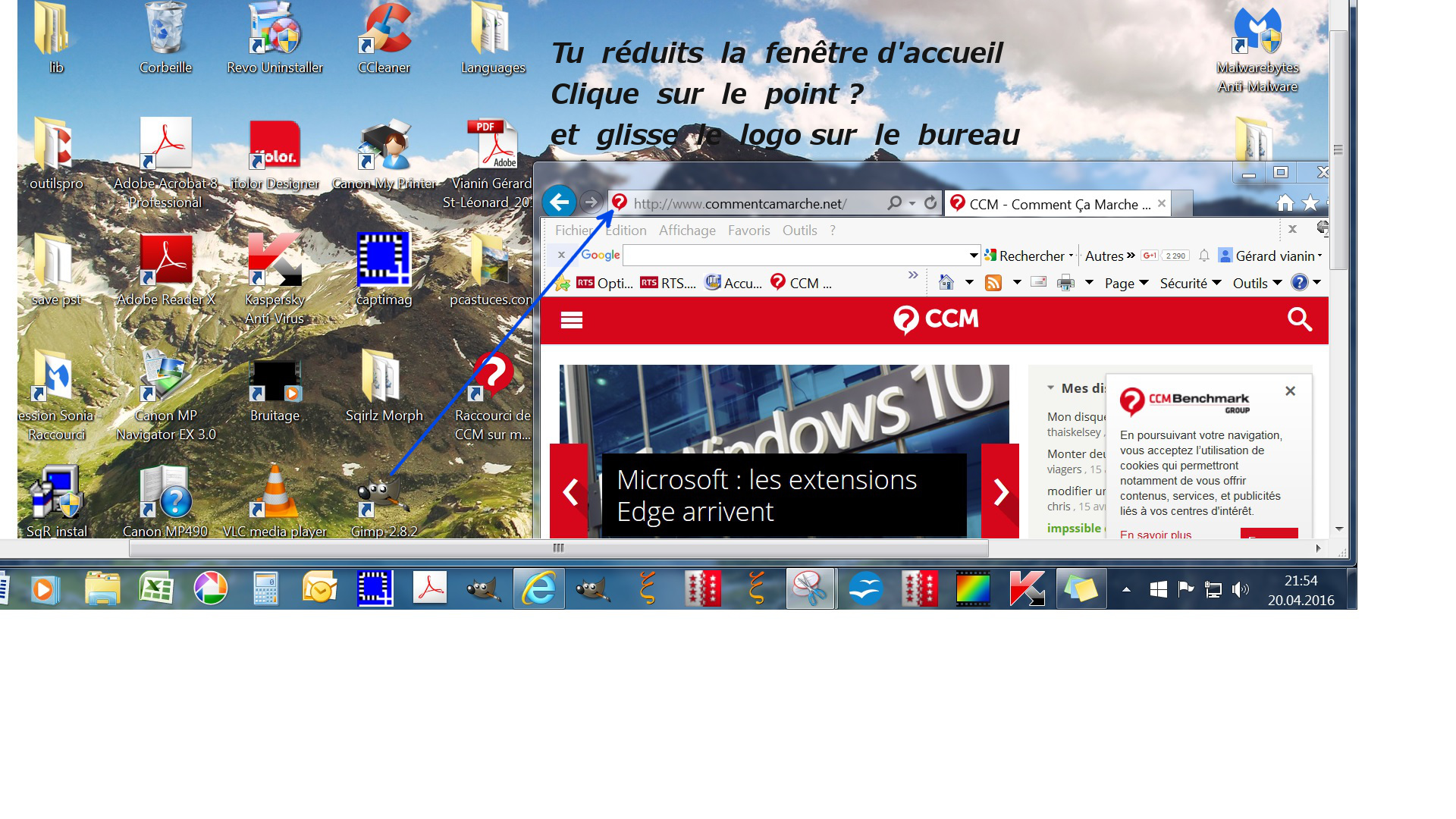Open the address bar autocomplete dropdown arrow

coord(912,203)
